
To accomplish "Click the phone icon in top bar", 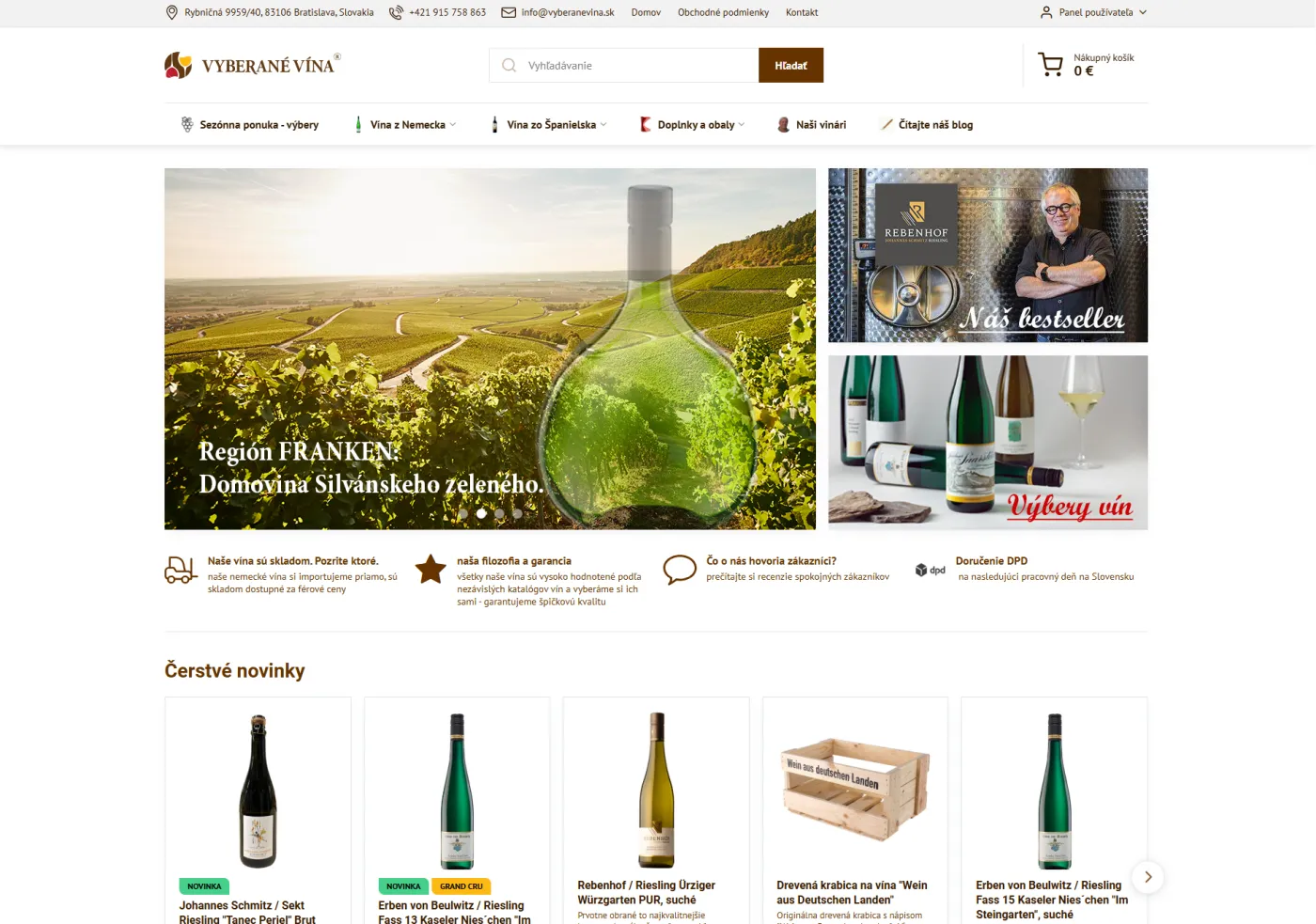I will tap(396, 12).
